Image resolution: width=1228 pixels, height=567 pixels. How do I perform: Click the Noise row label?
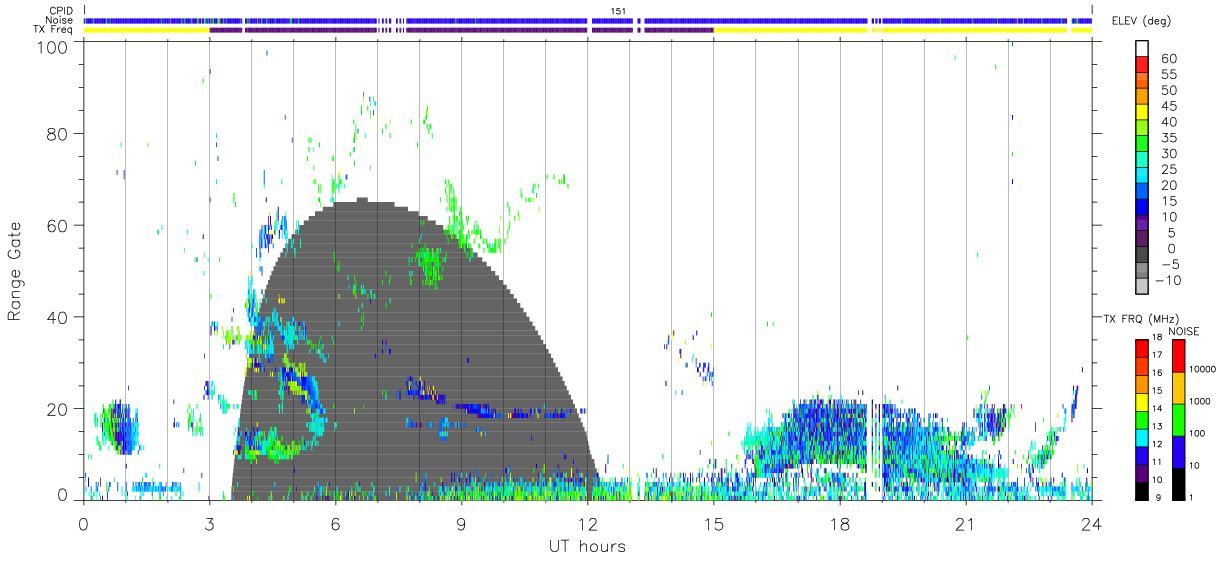click(x=59, y=20)
